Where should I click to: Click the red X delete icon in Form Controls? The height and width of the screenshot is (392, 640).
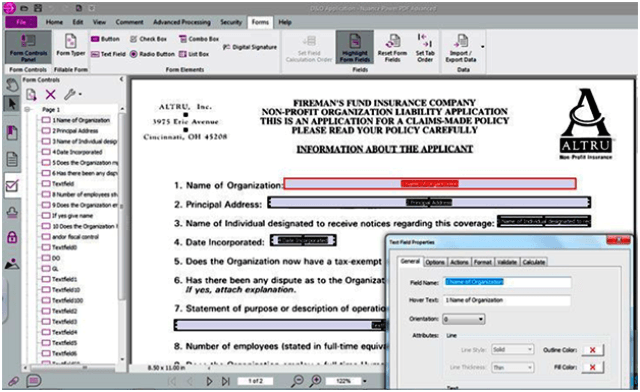point(51,95)
